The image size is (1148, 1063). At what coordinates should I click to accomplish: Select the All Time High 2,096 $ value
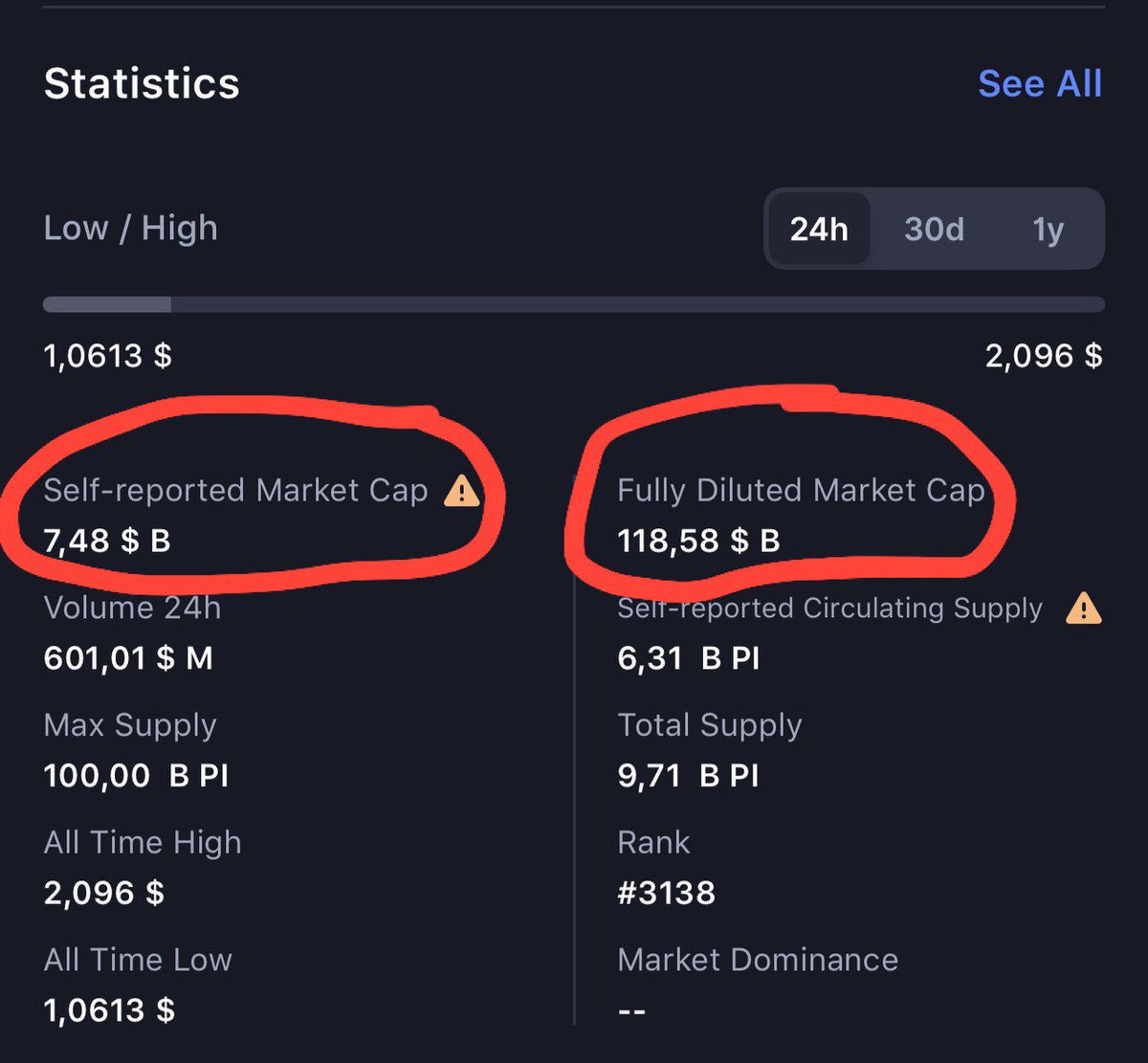104,893
